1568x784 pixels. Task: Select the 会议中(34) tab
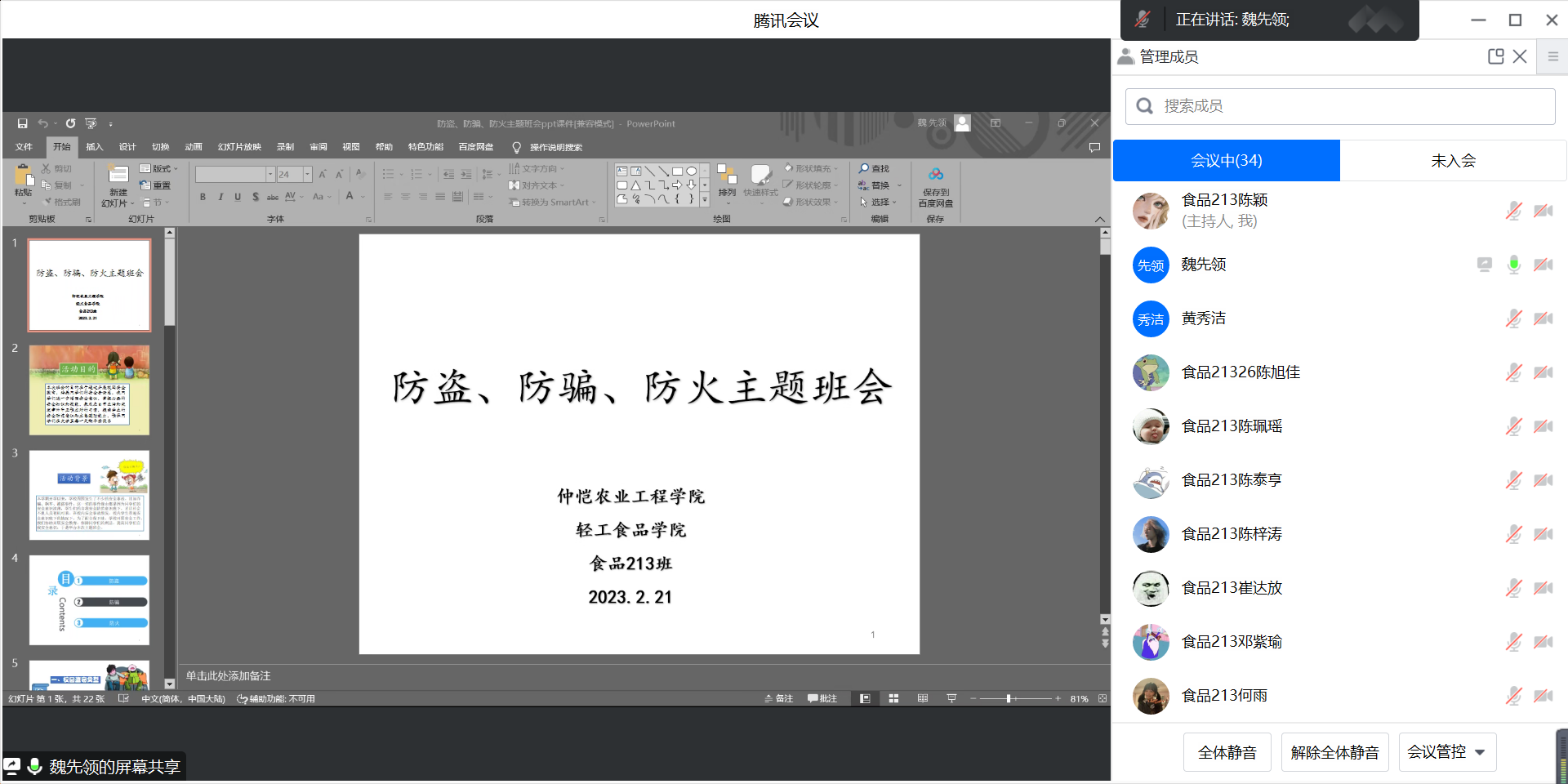pyautogui.click(x=1226, y=160)
